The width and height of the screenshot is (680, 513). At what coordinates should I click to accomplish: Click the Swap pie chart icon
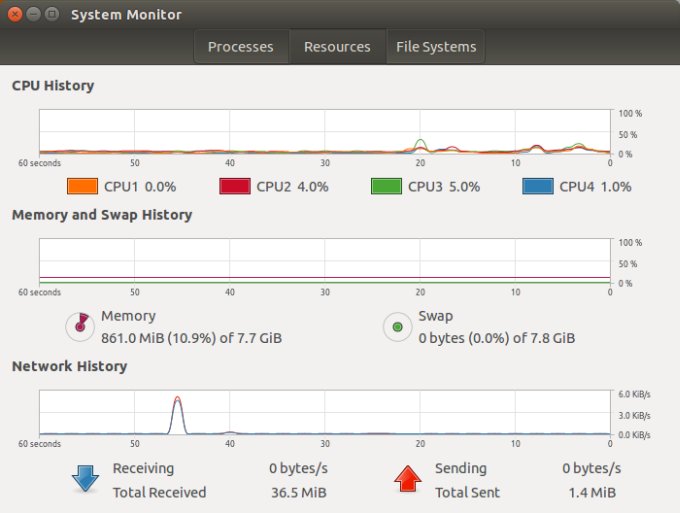[x=397, y=326]
